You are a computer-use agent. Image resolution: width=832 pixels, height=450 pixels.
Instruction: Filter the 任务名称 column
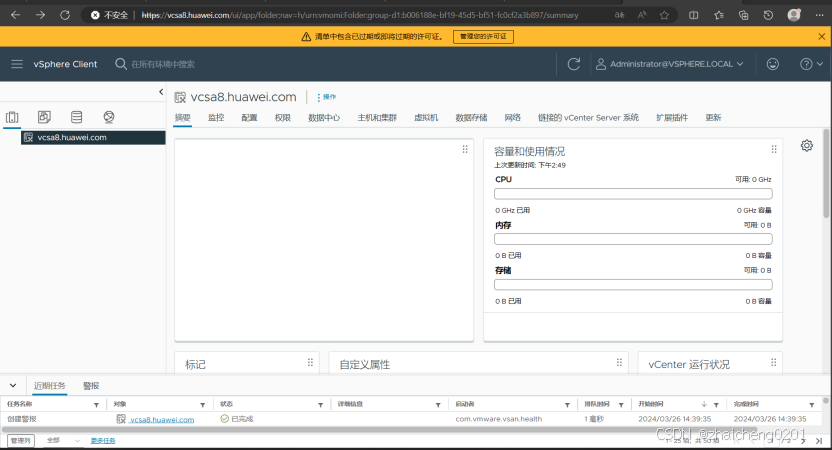(x=96, y=405)
